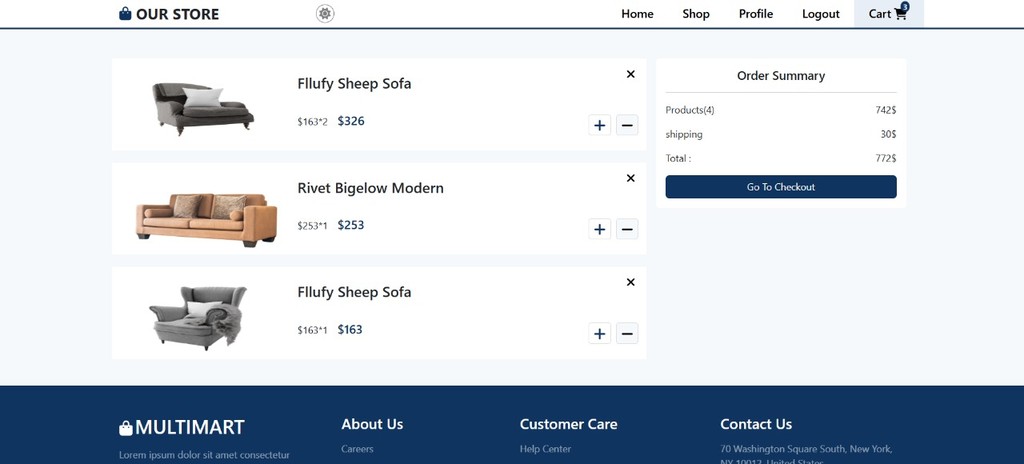This screenshot has width=1024, height=464.
Task: Reduce quantity of last Fllufy Sheep Sofa
Action: (x=627, y=333)
